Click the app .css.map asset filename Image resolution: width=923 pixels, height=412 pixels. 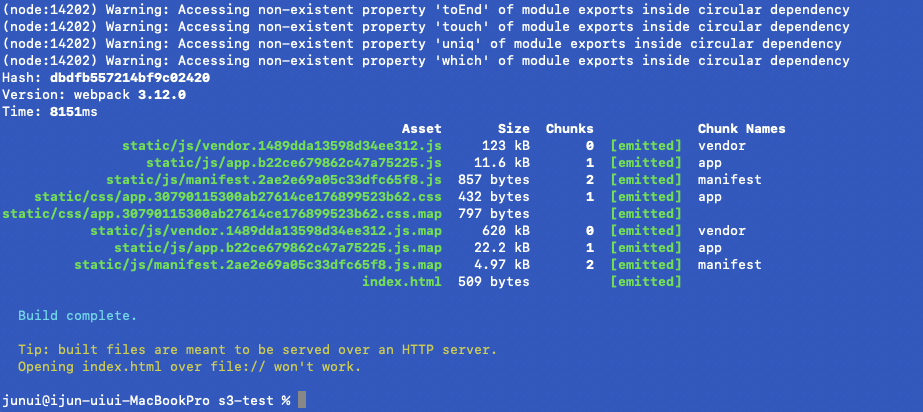coord(222,214)
